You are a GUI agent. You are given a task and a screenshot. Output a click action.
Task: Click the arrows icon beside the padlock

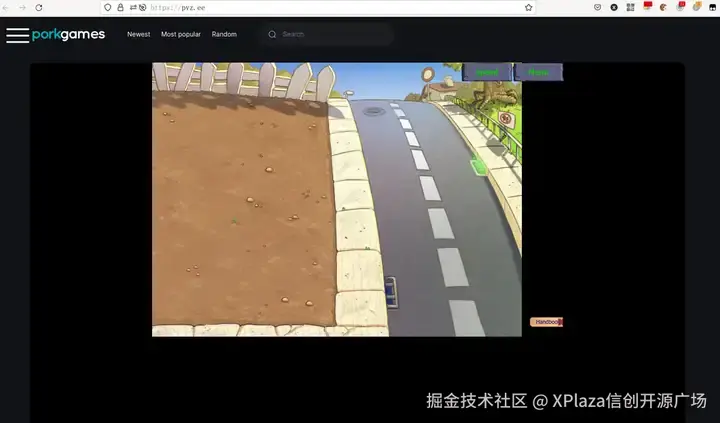tap(133, 7)
